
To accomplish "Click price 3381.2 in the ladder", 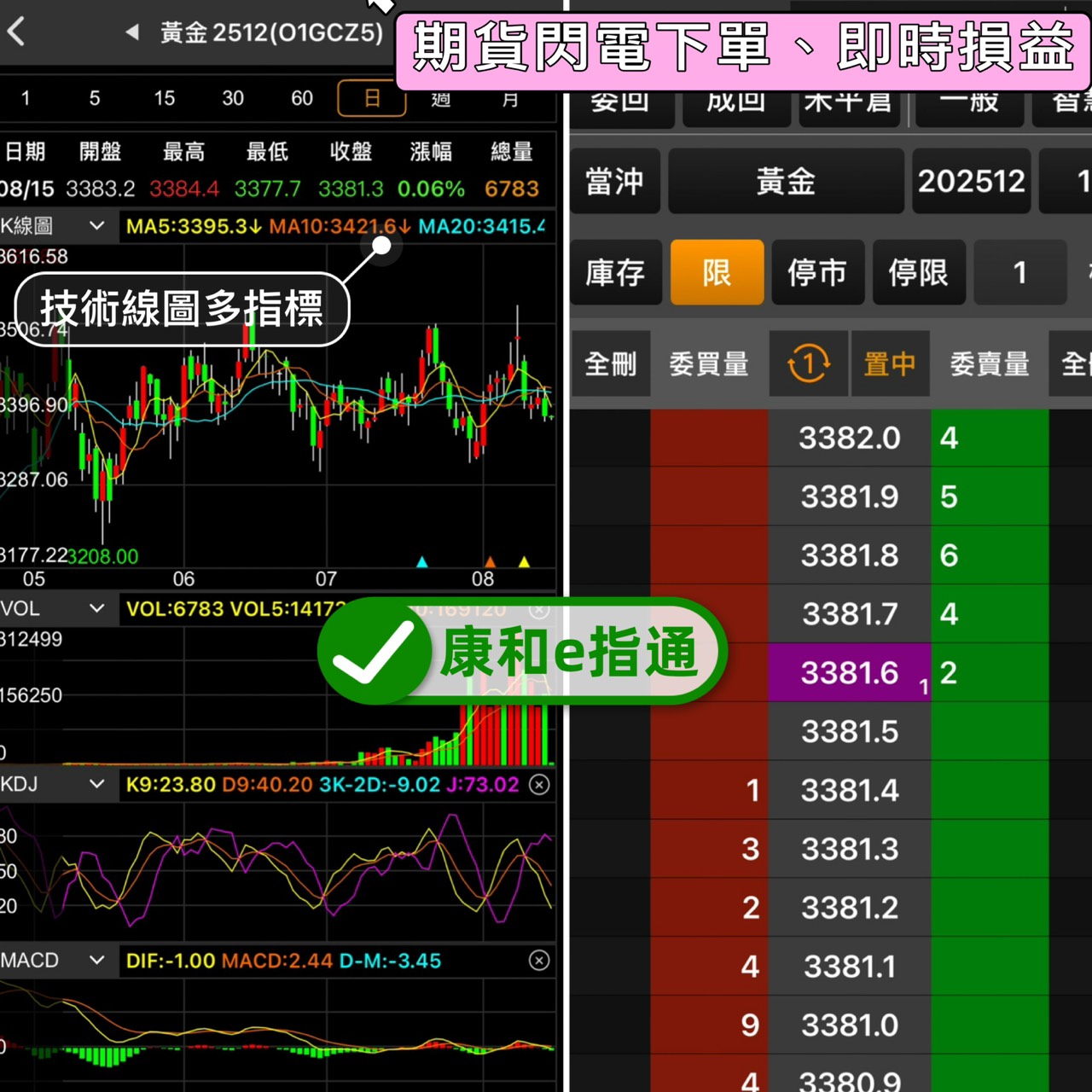I will 850,908.
